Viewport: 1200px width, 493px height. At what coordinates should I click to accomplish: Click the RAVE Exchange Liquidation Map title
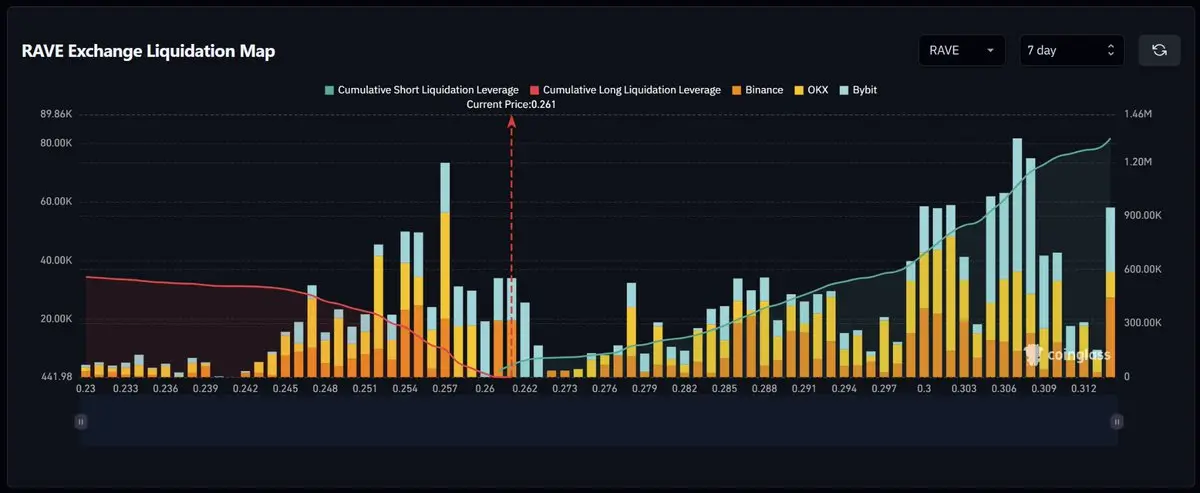coord(148,51)
